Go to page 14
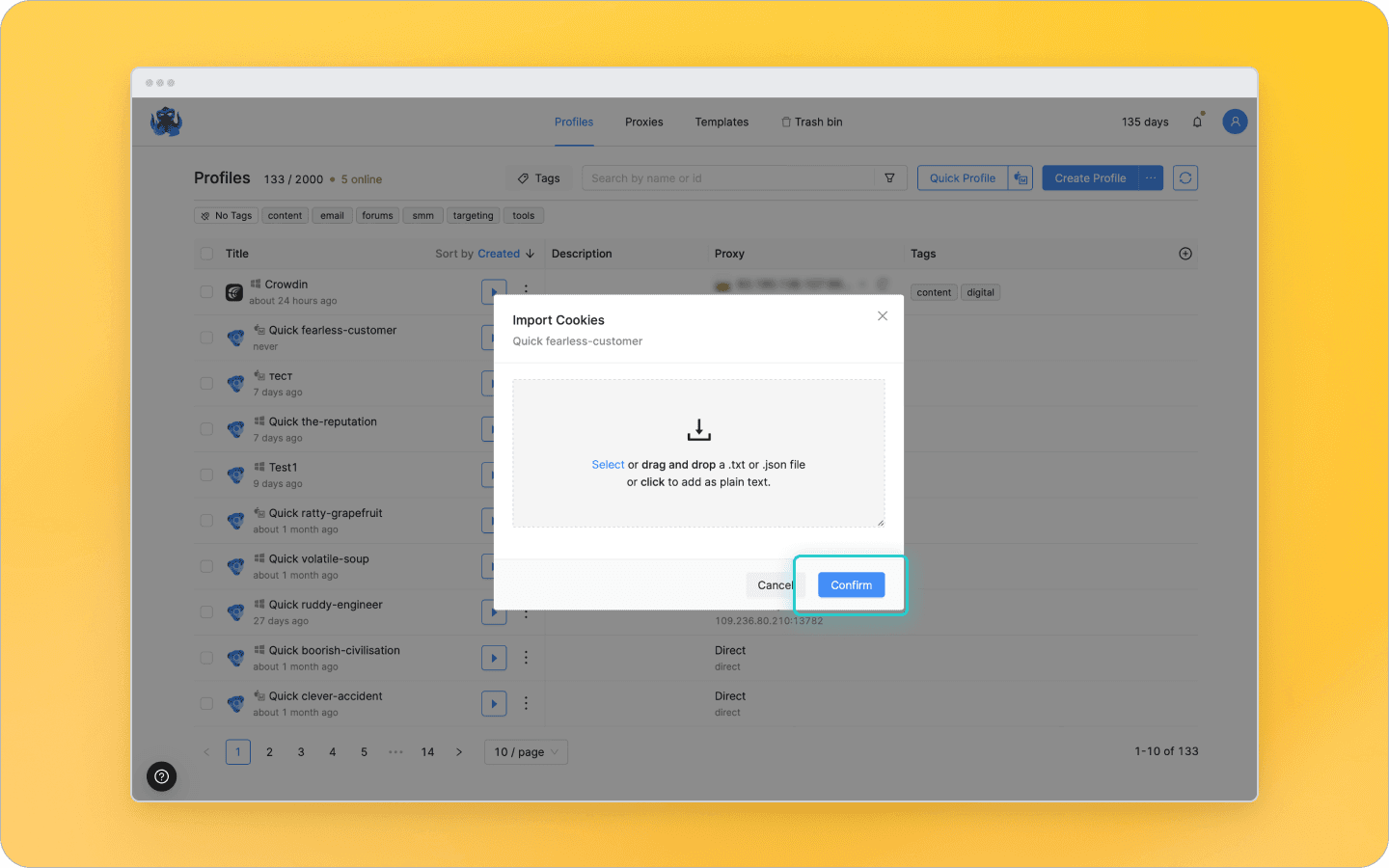1389x868 pixels. click(x=427, y=752)
